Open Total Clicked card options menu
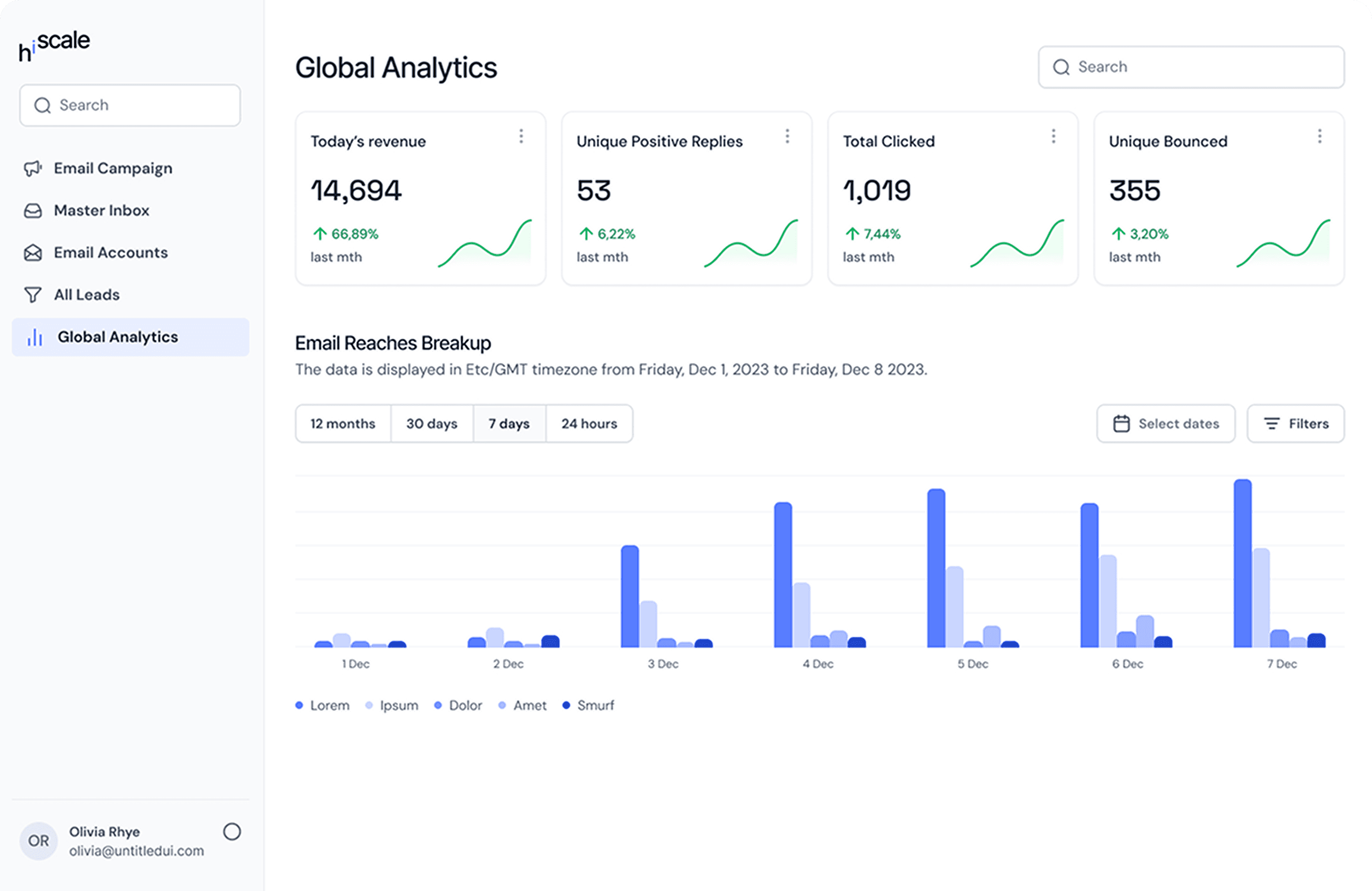The image size is (1372, 891). (x=1054, y=137)
